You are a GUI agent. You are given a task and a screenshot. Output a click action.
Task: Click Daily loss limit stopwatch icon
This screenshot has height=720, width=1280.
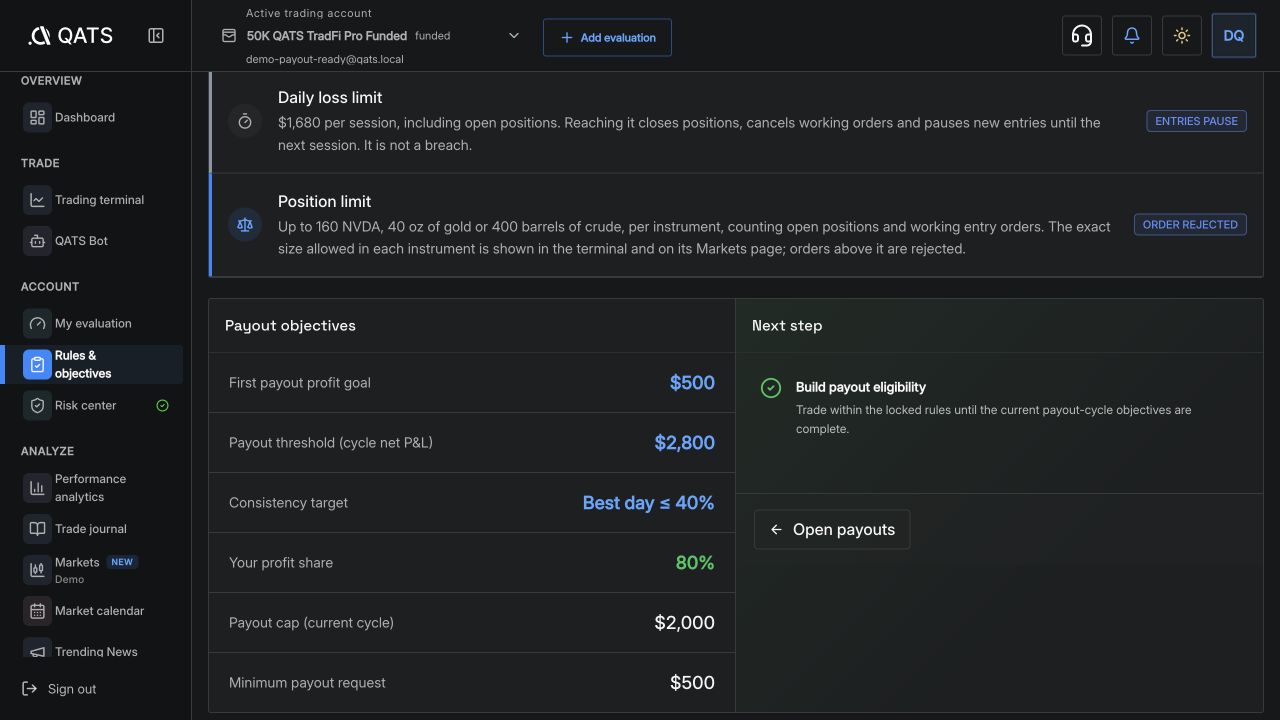(245, 121)
